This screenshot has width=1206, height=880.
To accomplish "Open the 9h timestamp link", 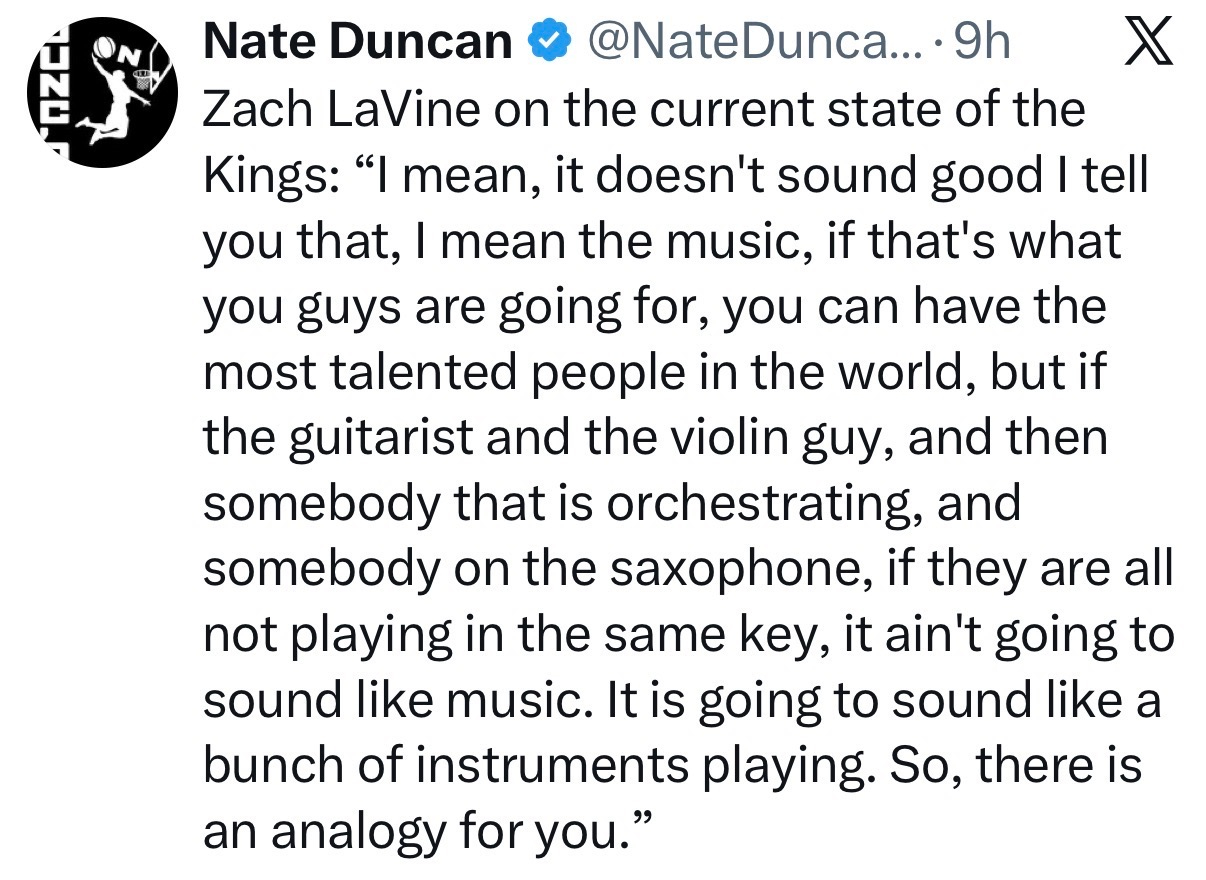I will [982, 42].
